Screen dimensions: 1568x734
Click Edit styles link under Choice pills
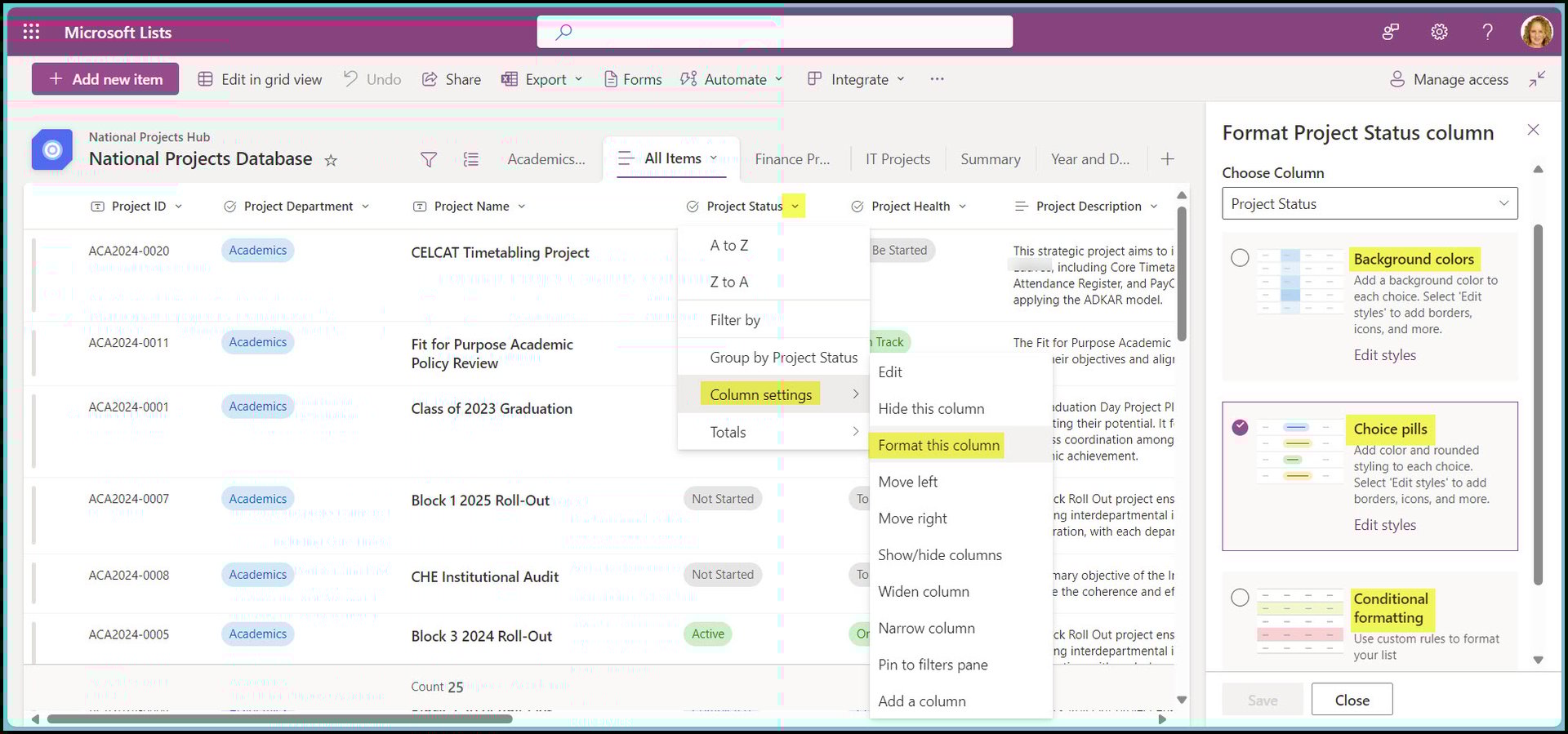pyautogui.click(x=1384, y=525)
